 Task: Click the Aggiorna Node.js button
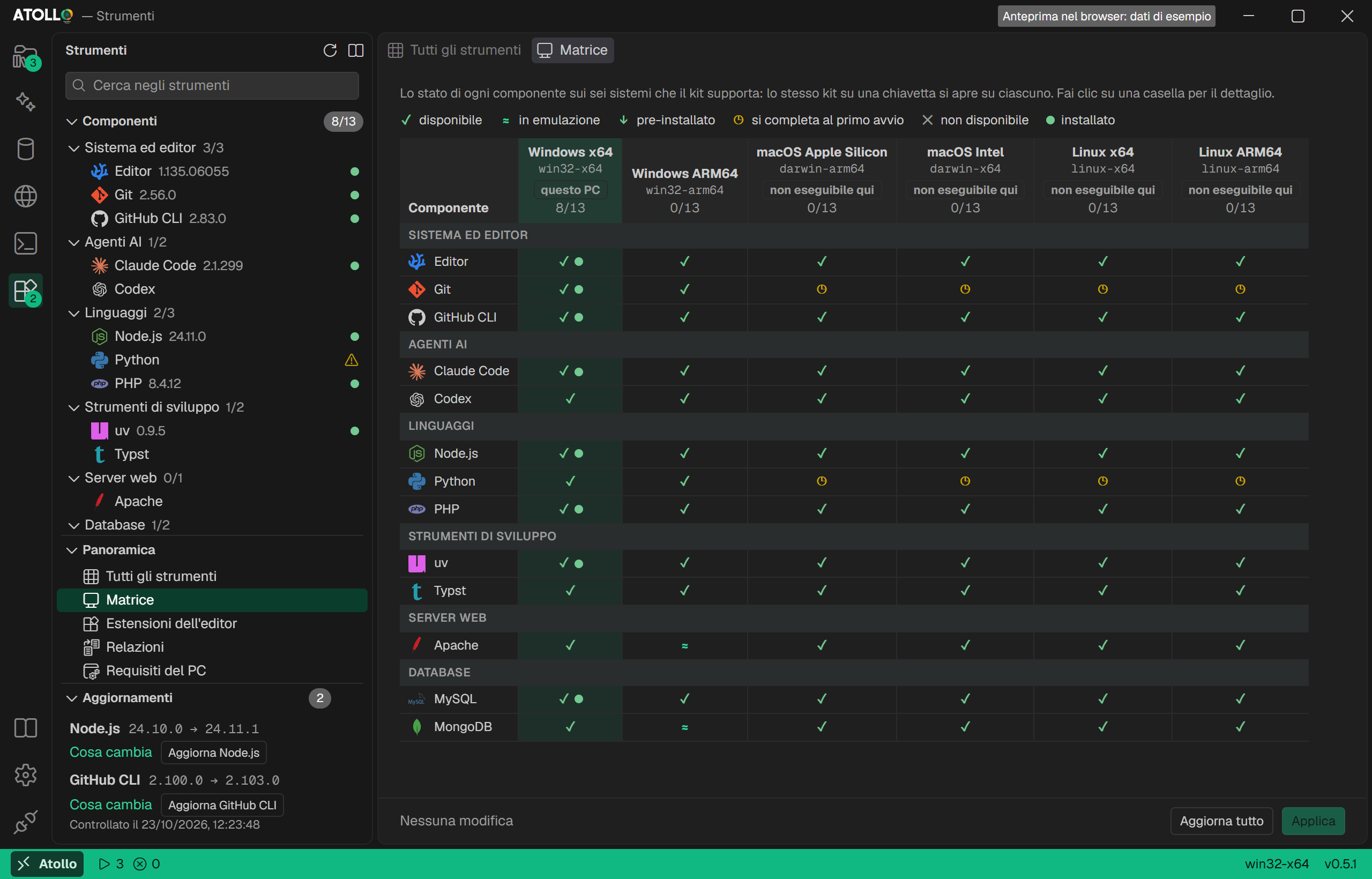click(214, 753)
